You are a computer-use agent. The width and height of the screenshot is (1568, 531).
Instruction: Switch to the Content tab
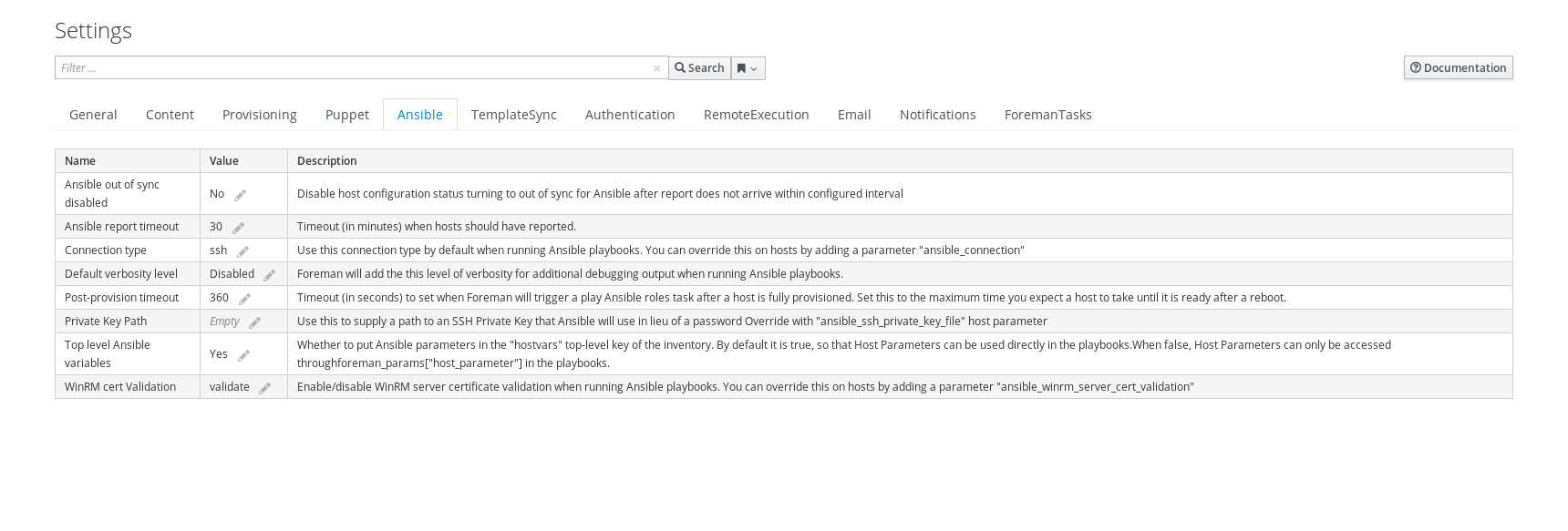[x=170, y=115]
